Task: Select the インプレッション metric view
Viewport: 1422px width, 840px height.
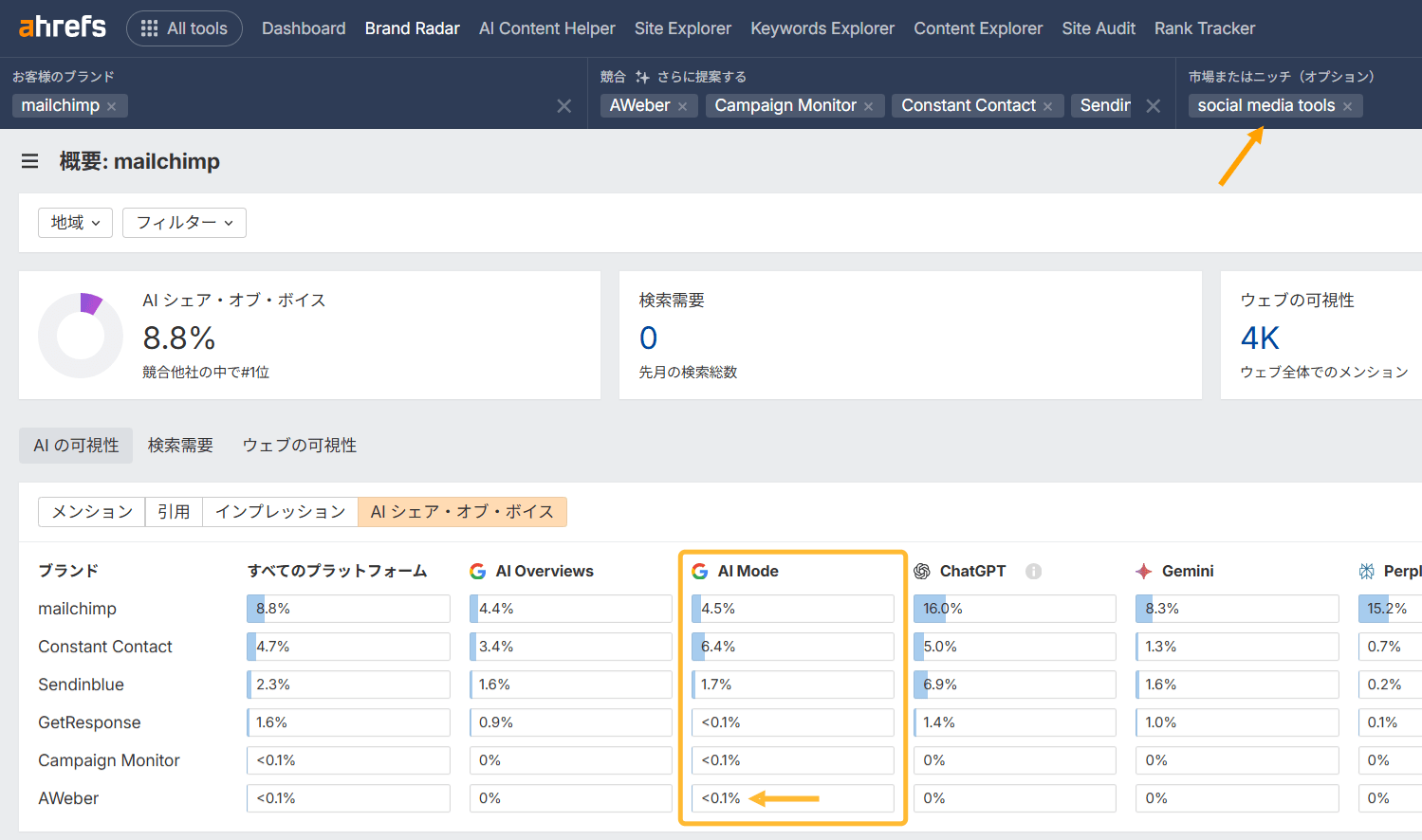Action: click(280, 511)
